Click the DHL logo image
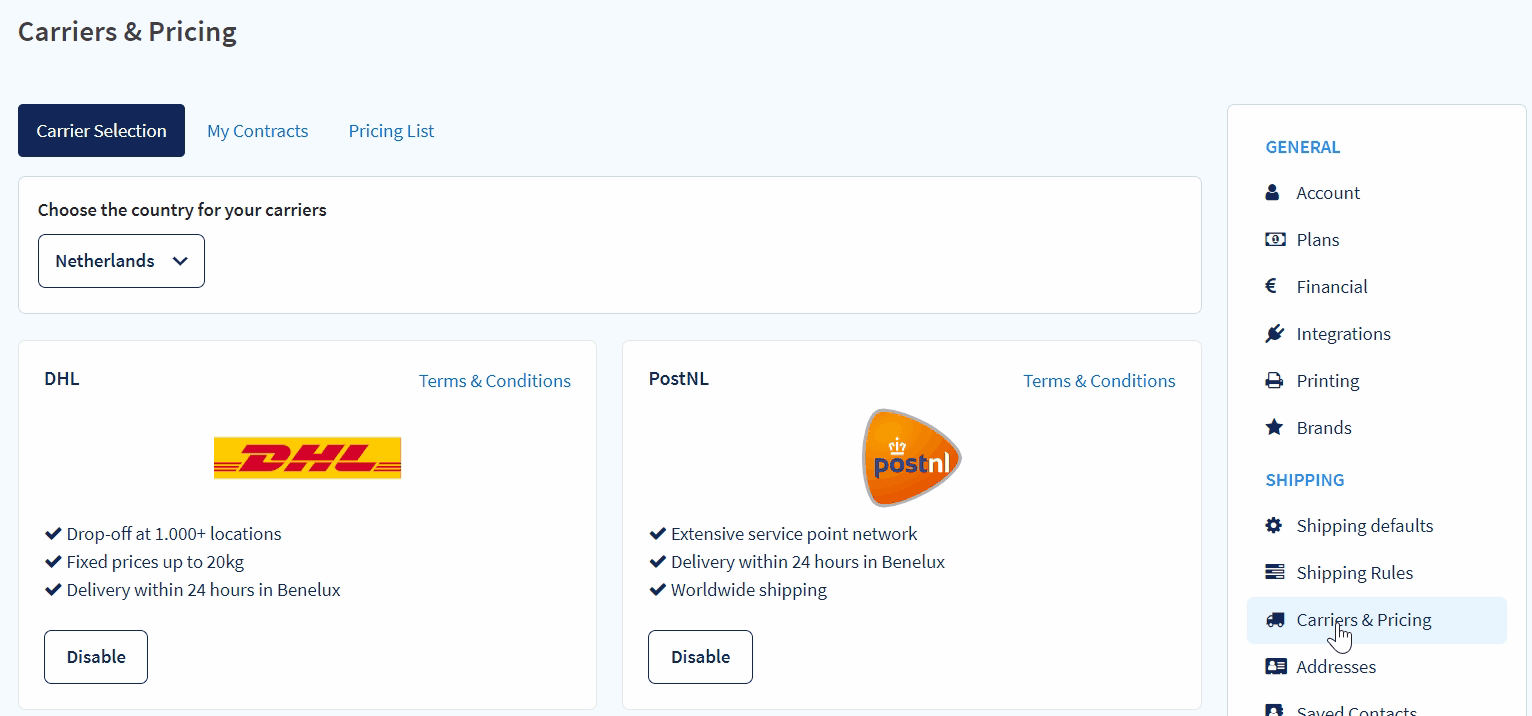Viewport: 1532px width, 716px height. click(307, 458)
